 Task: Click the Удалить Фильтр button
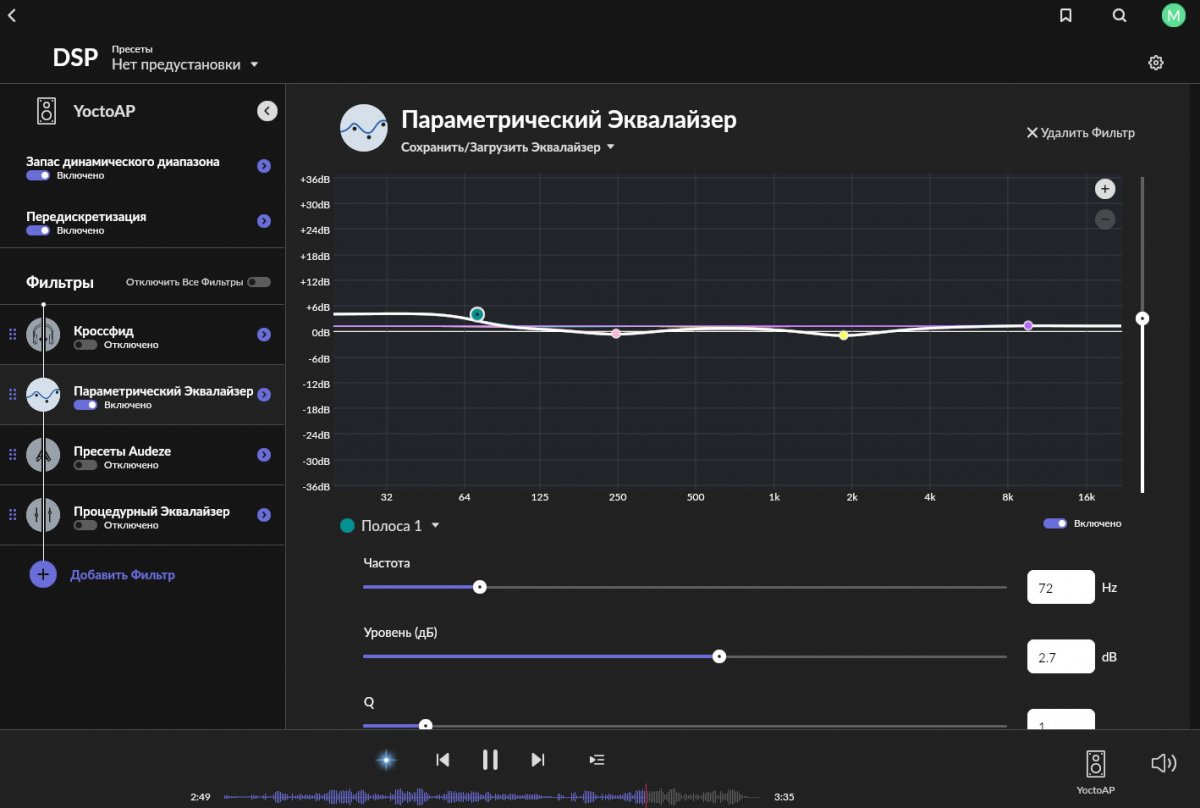click(1081, 133)
